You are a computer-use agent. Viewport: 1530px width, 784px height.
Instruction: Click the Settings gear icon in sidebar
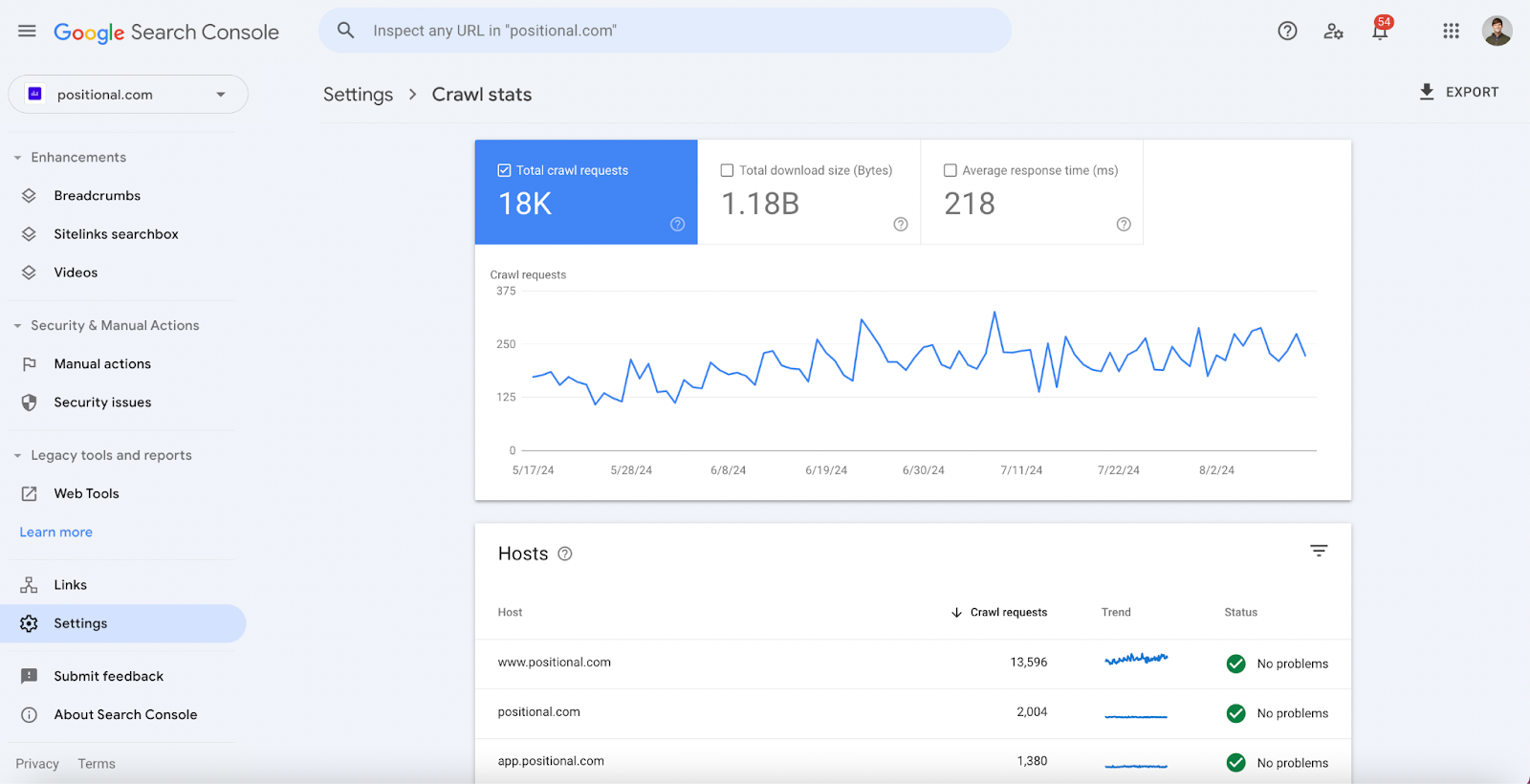point(29,623)
